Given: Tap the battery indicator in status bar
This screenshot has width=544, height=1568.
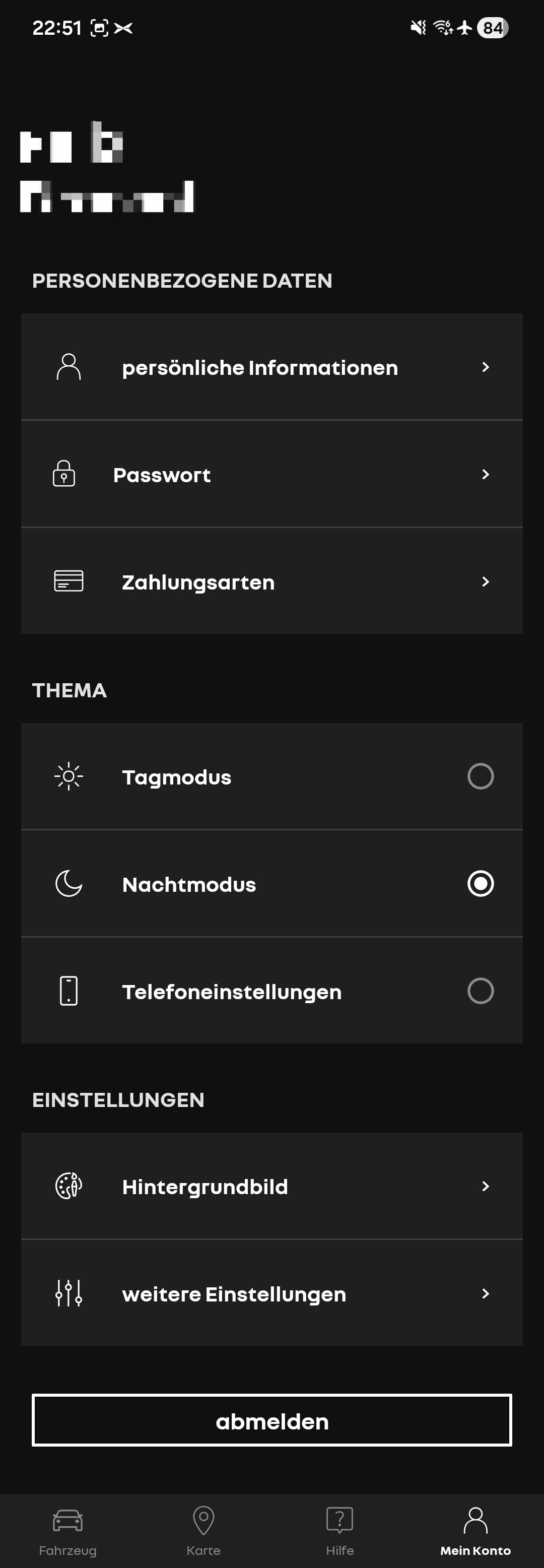Looking at the screenshot, I should 492,28.
